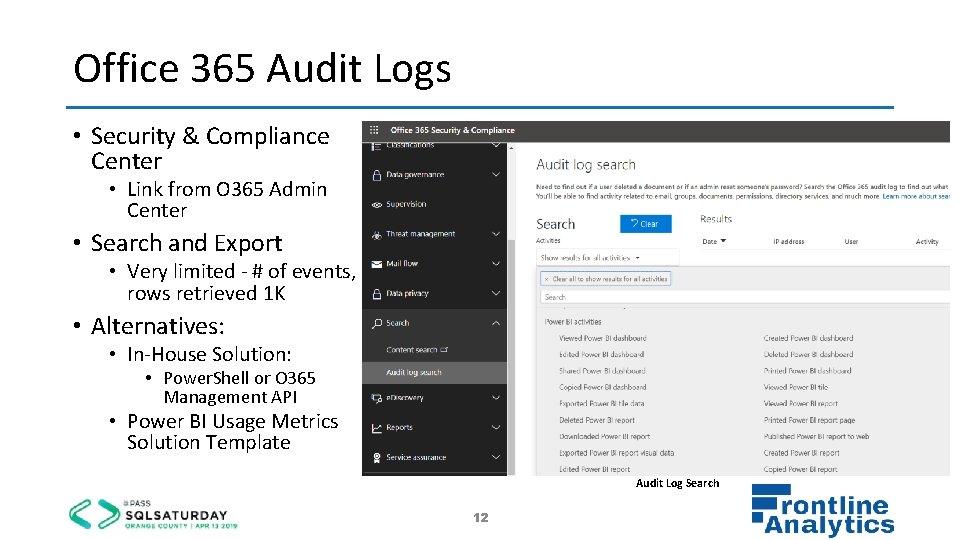Viewport: 960px width, 540px height.
Task: Collapse the Search section chevron
Action: pyautogui.click(x=496, y=323)
